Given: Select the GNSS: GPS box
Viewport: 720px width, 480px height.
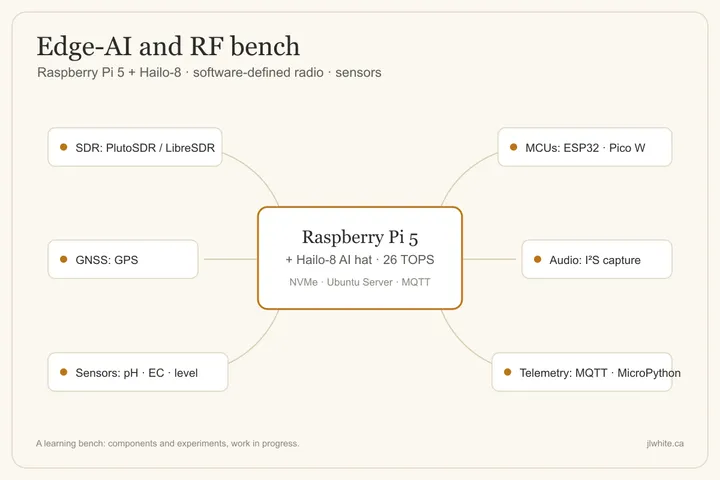Looking at the screenshot, I should [x=123, y=259].
